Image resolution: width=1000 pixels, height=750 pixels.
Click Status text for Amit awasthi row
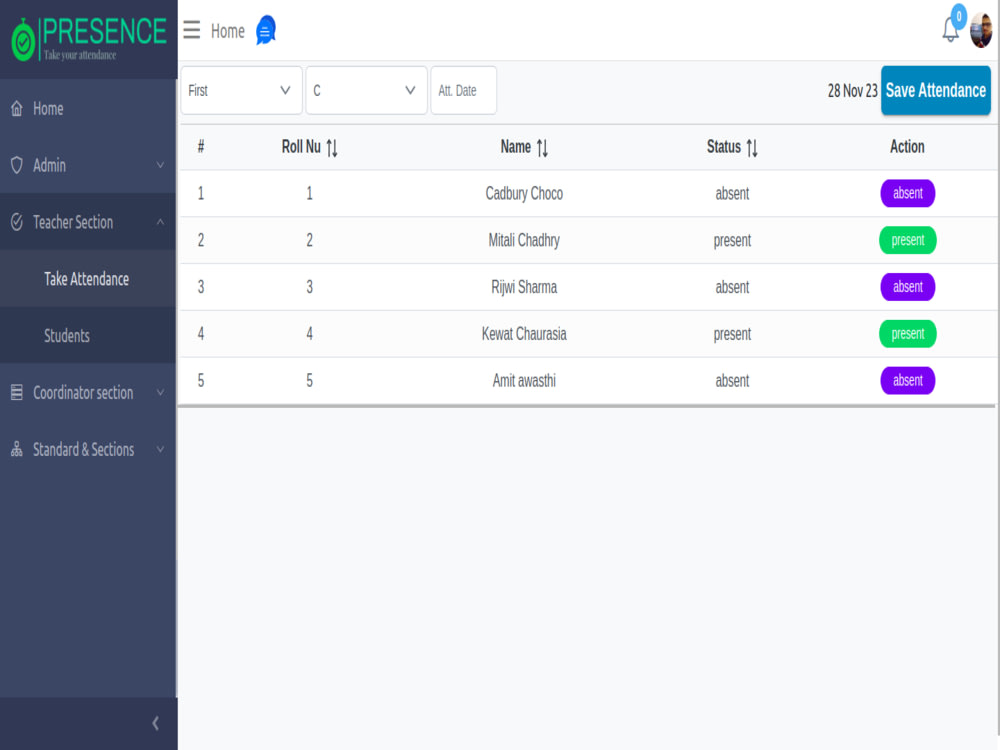[x=732, y=381]
